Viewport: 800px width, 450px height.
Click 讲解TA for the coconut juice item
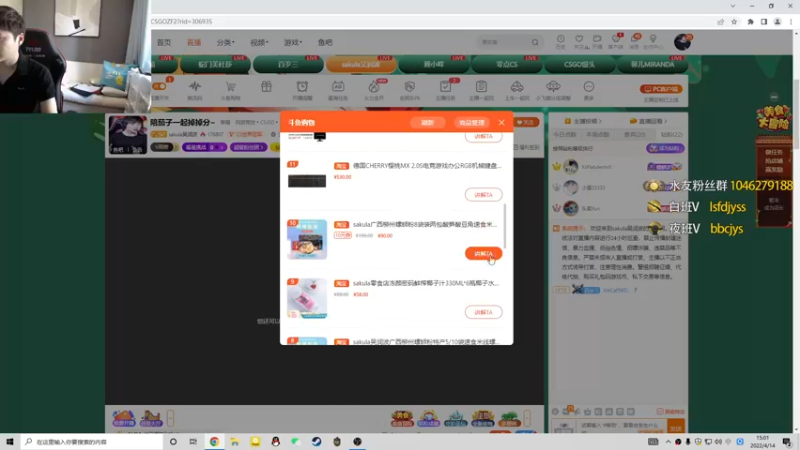483,312
